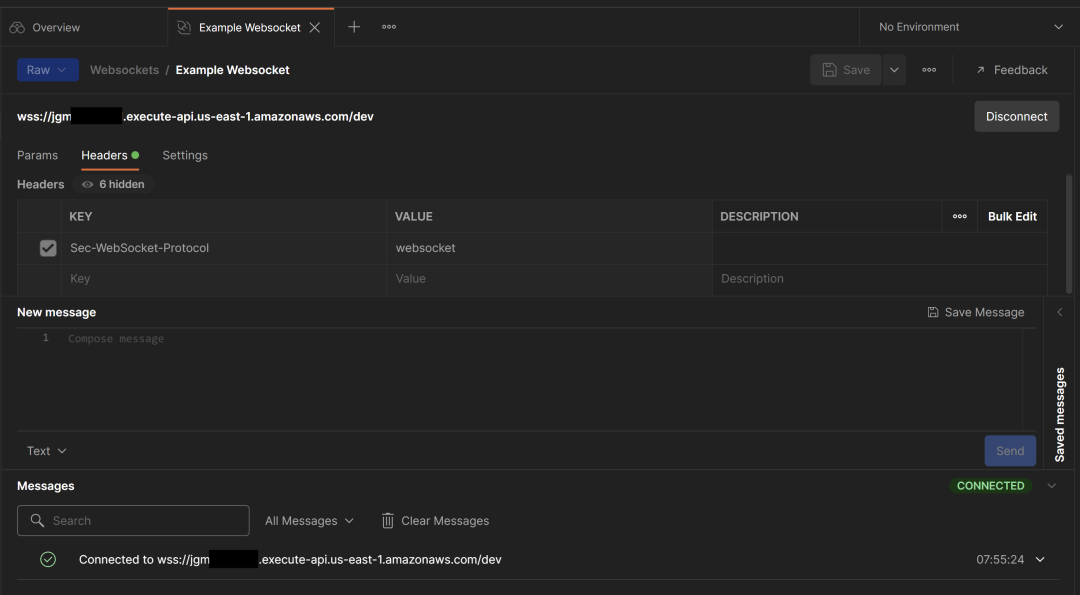Collapse the Saved messages side panel
1080x595 pixels.
coord(1060,312)
